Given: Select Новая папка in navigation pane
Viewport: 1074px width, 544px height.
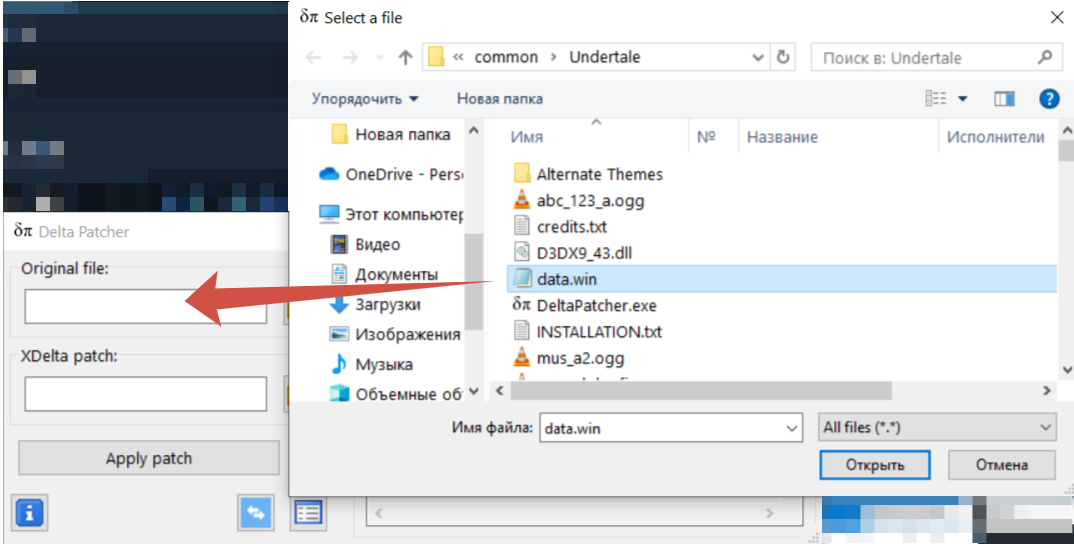Looking at the screenshot, I should (x=403, y=134).
